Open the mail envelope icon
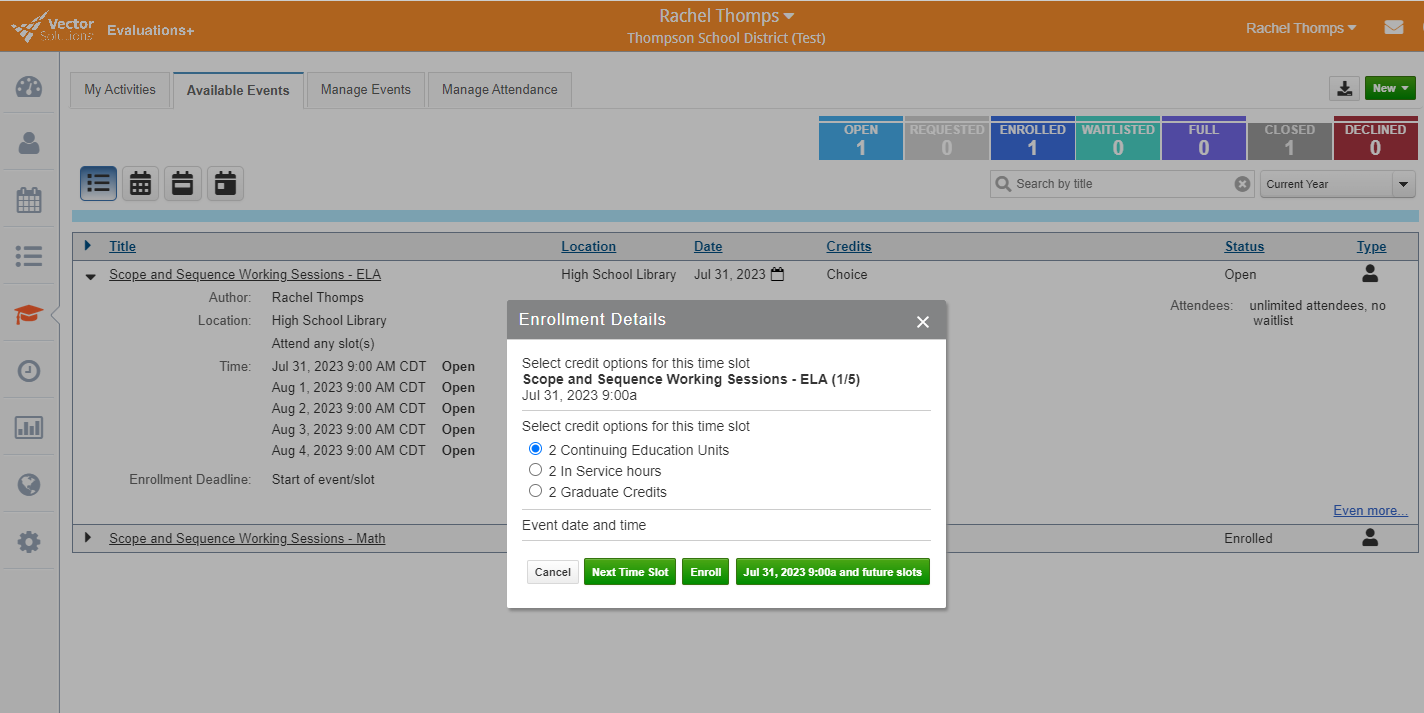 [1394, 27]
